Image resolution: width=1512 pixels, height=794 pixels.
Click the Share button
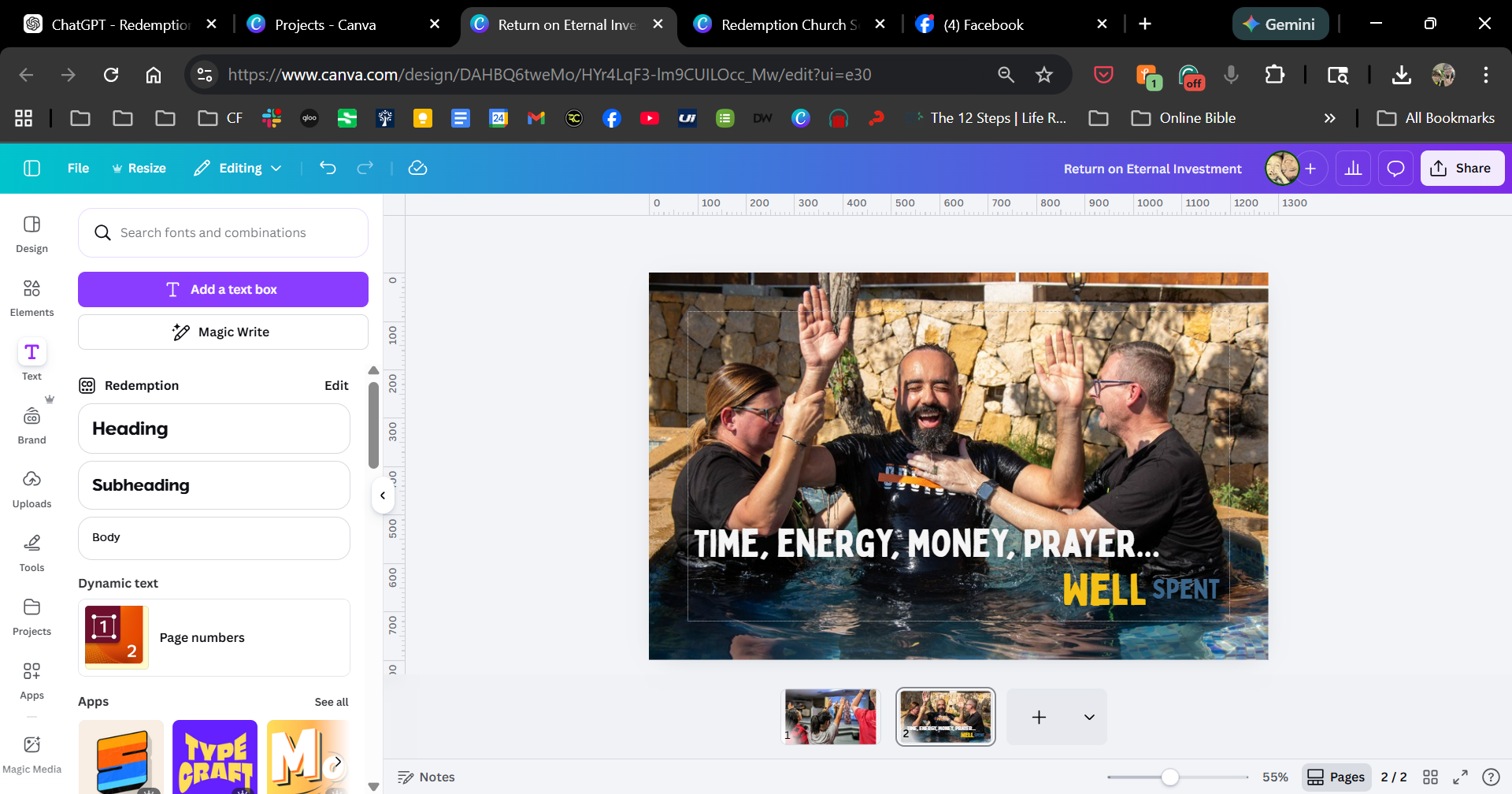1462,168
